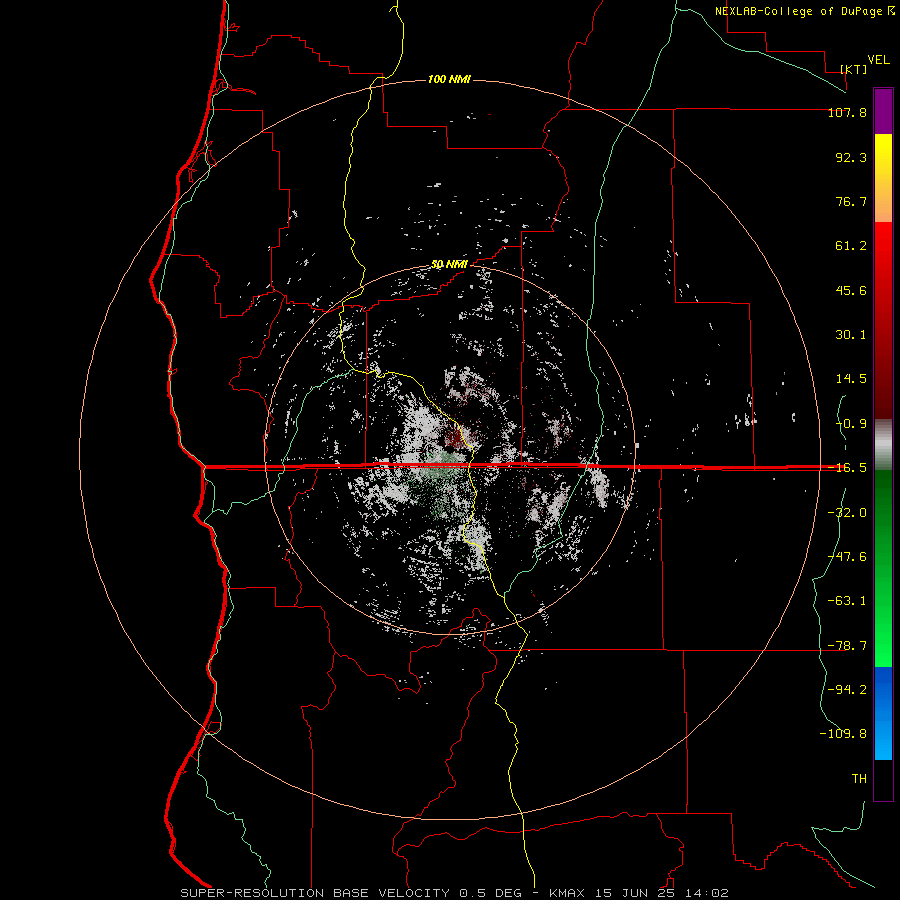
Task: Click the KMAX 15 JUN 25 14:02 timestamp
Action: click(639, 893)
